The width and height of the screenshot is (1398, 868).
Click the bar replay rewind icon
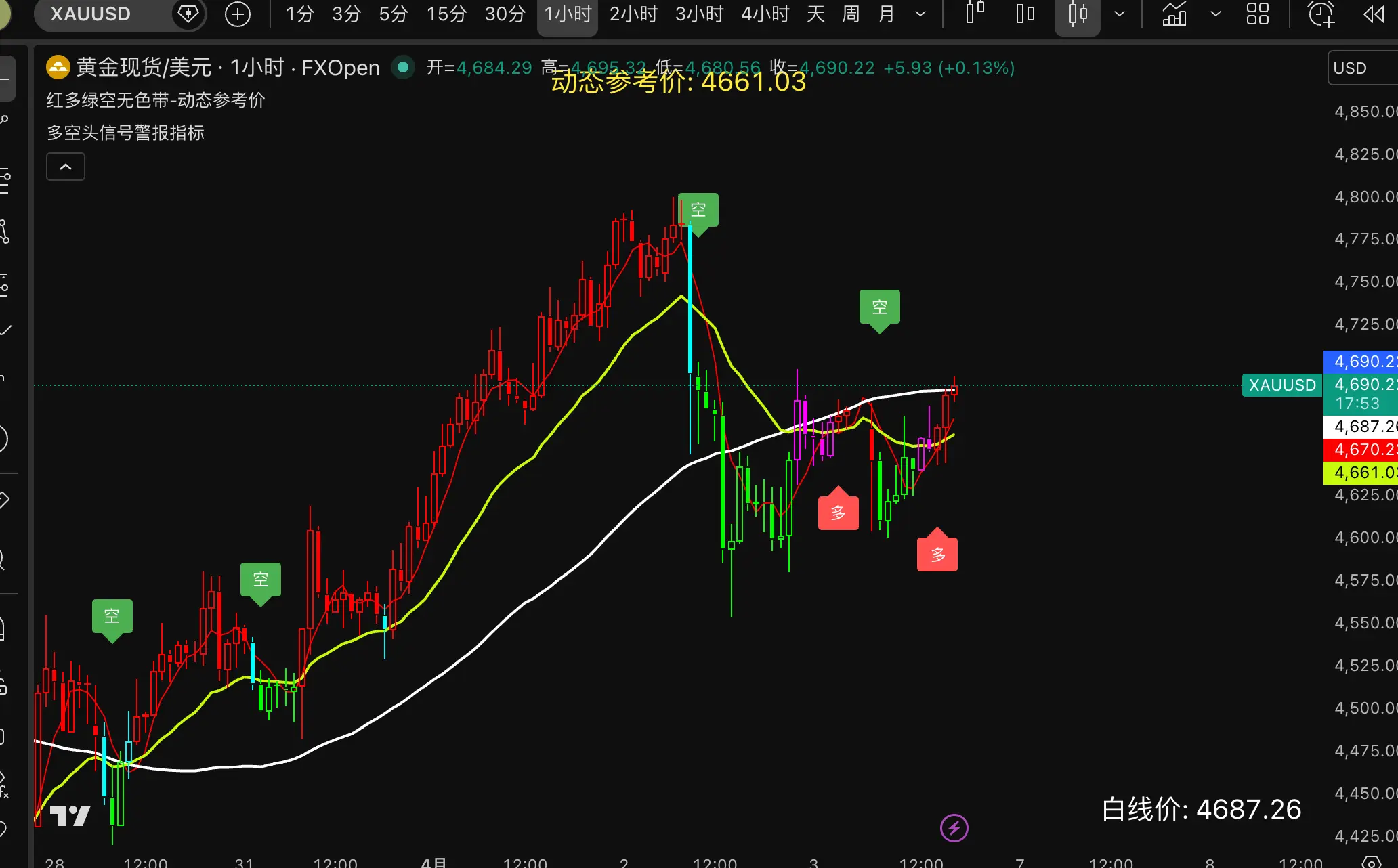[1374, 14]
